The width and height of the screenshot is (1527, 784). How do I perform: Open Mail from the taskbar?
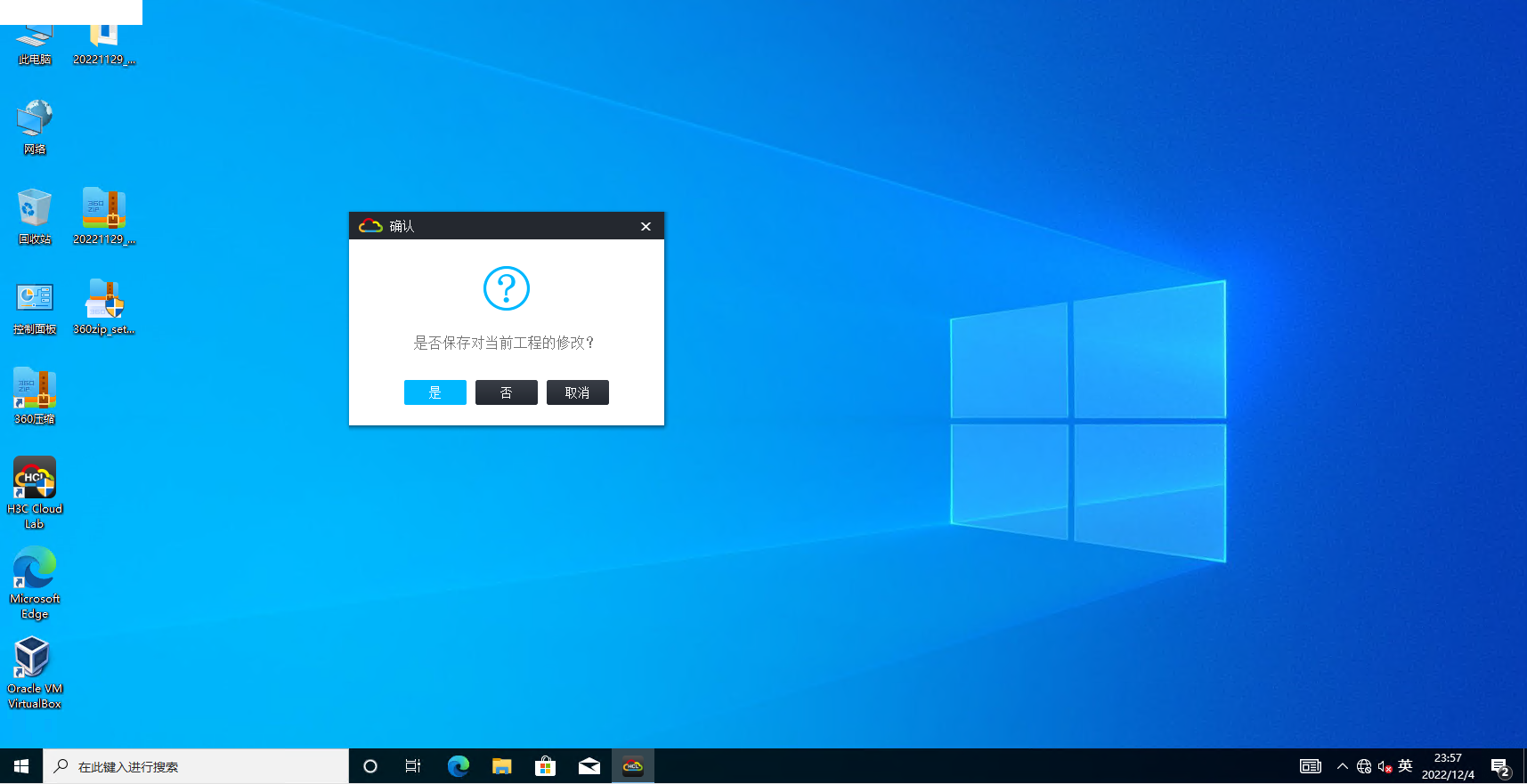589,766
